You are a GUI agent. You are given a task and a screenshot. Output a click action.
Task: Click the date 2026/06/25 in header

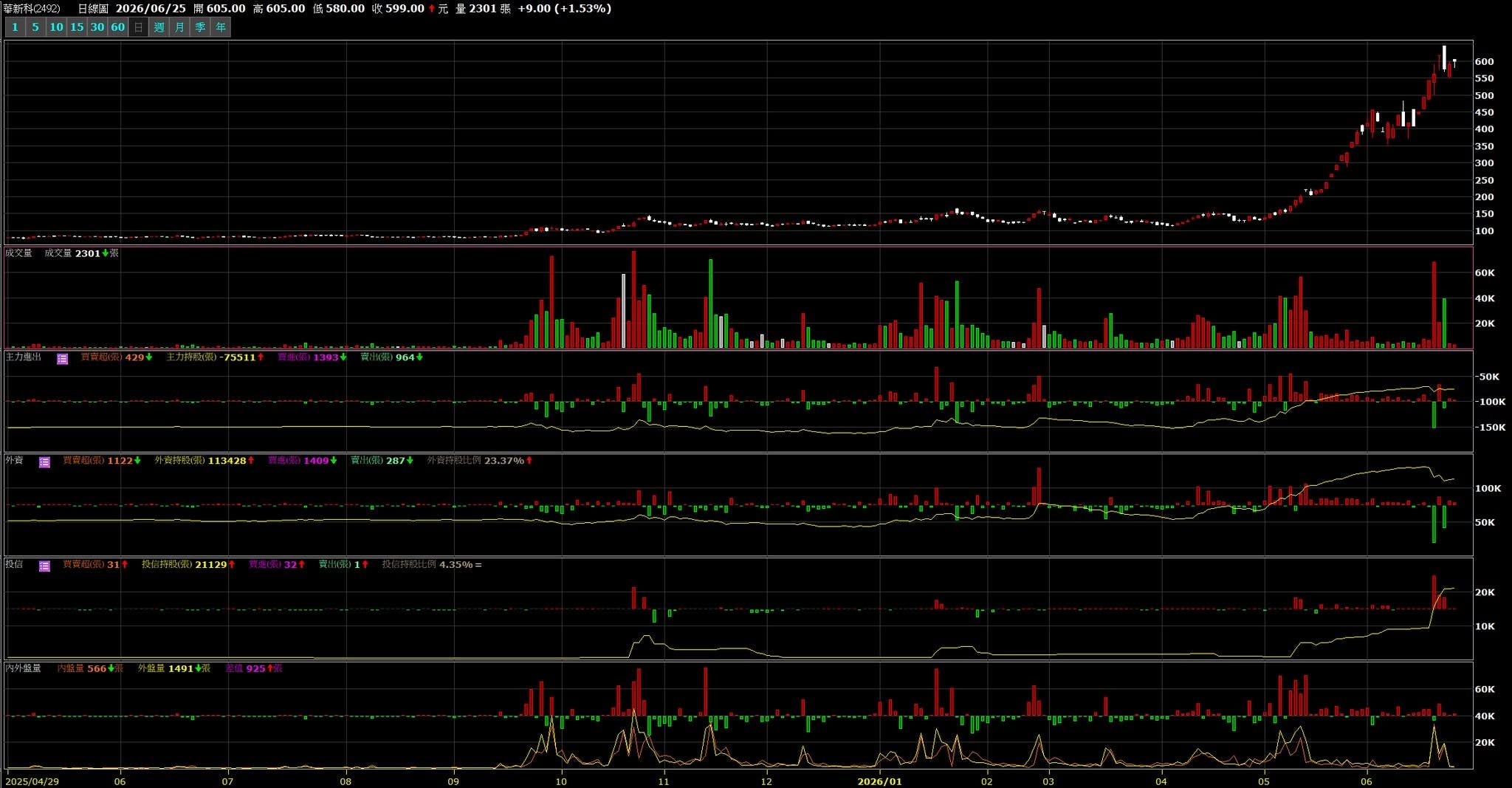tap(151, 9)
